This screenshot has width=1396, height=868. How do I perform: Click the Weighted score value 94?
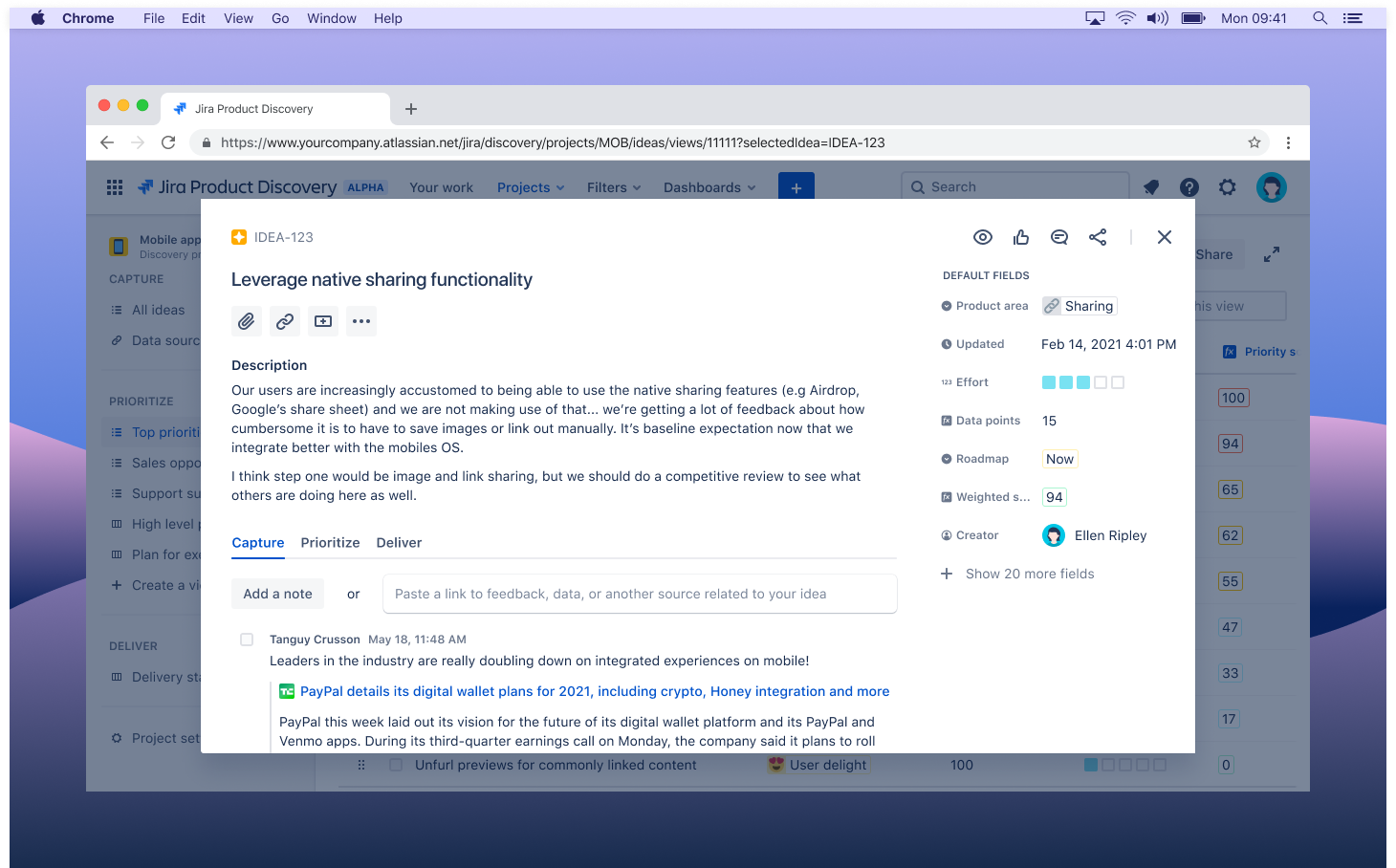[x=1055, y=497]
